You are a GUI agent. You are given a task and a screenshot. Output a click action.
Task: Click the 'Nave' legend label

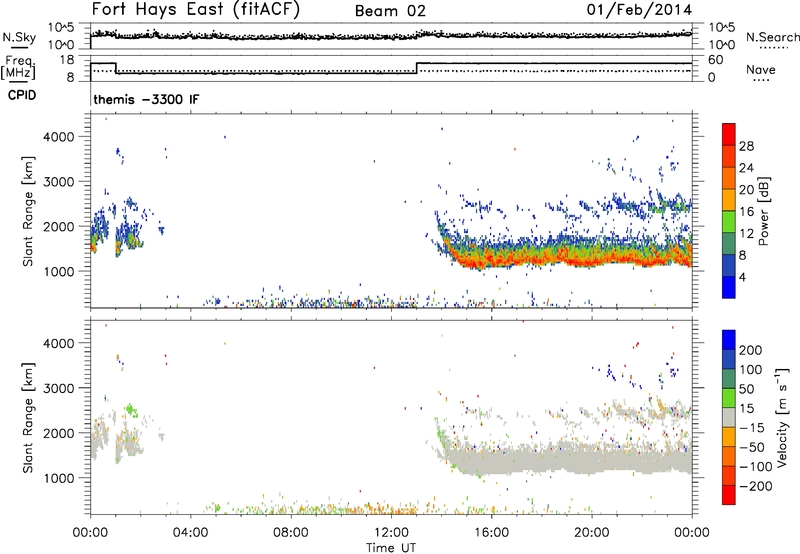761,69
